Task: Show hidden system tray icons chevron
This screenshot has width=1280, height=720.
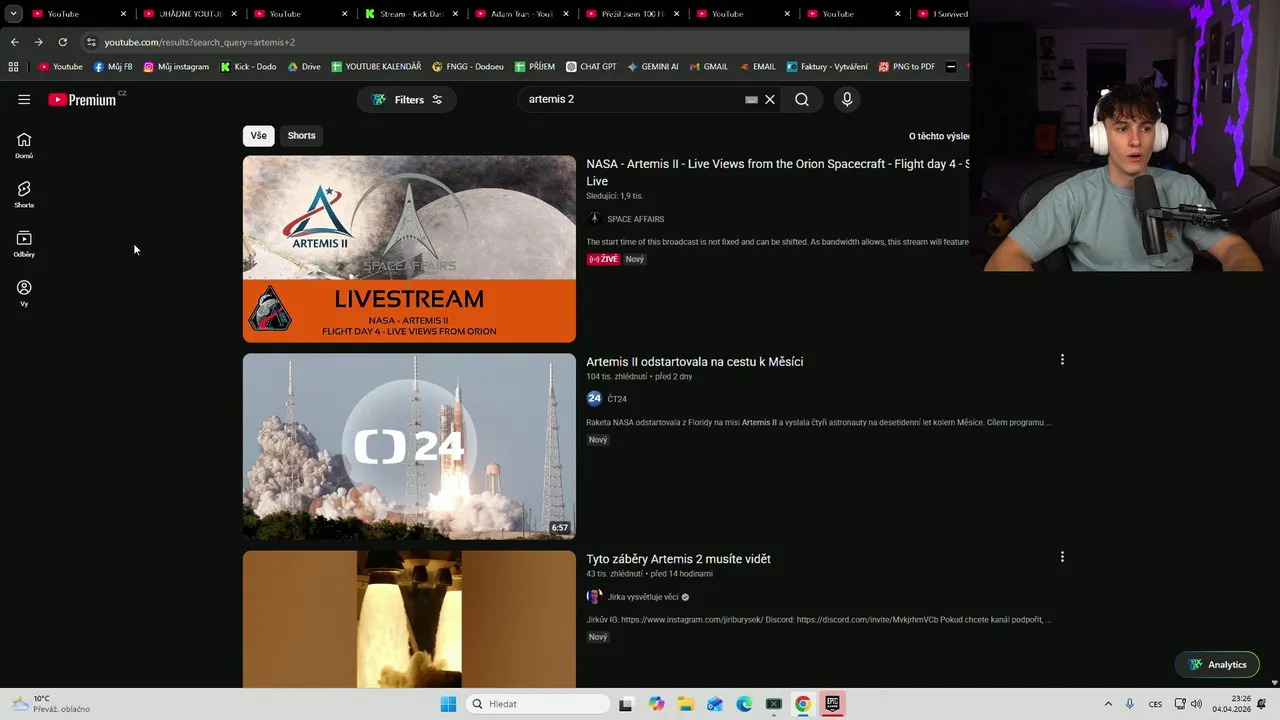Action: tap(1108, 704)
